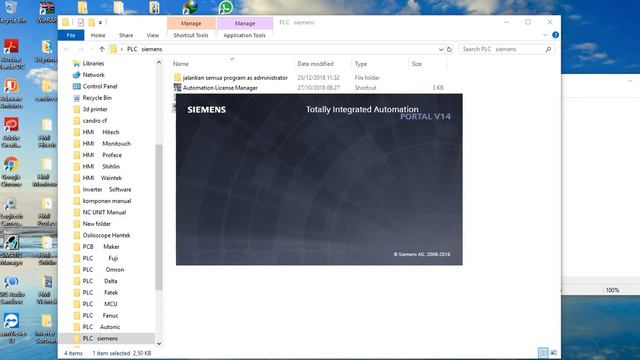Select the PLC Omron folder
Viewport: 640px width, 360px height.
(103, 269)
